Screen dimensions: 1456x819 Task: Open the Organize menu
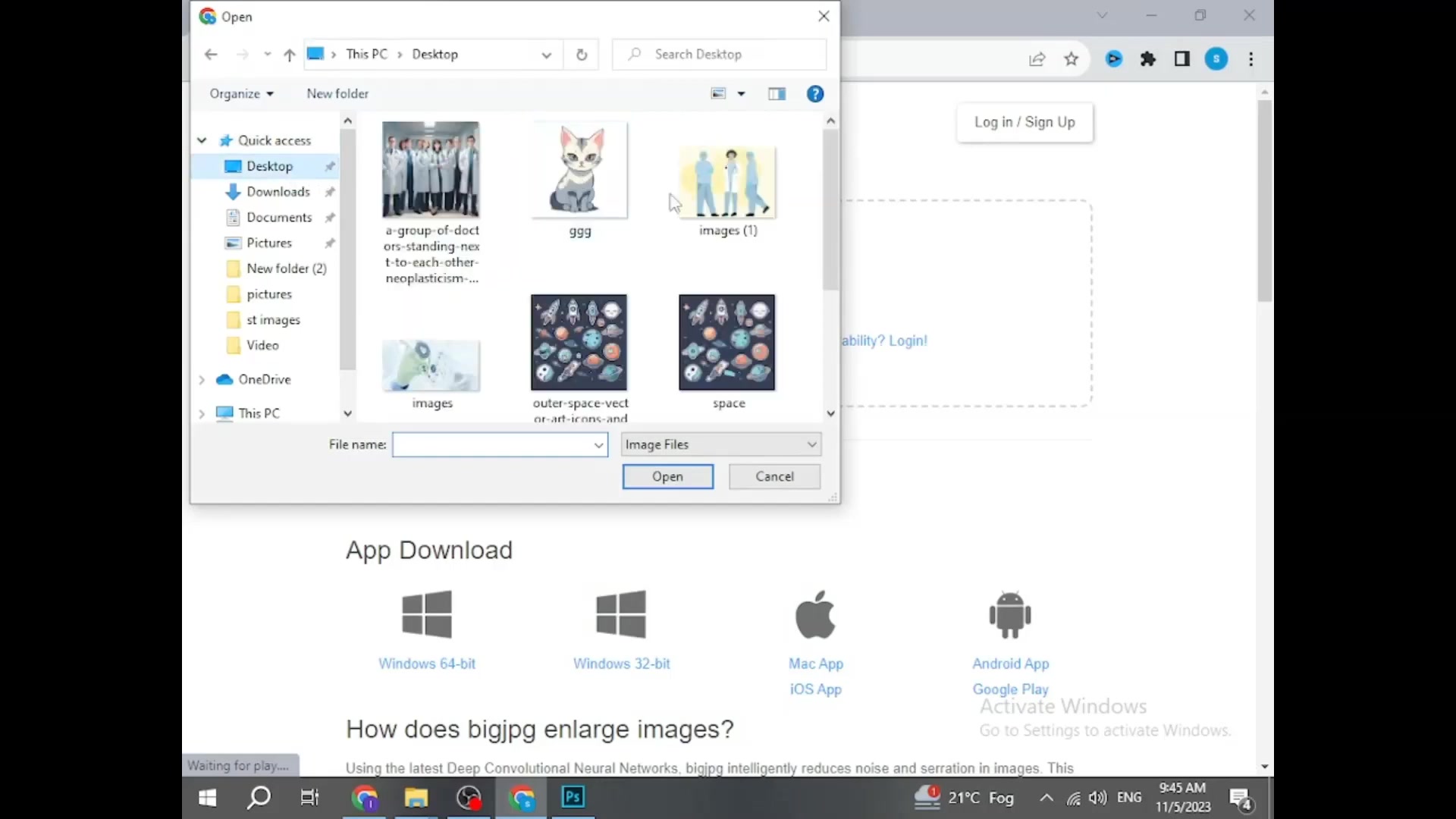241,93
